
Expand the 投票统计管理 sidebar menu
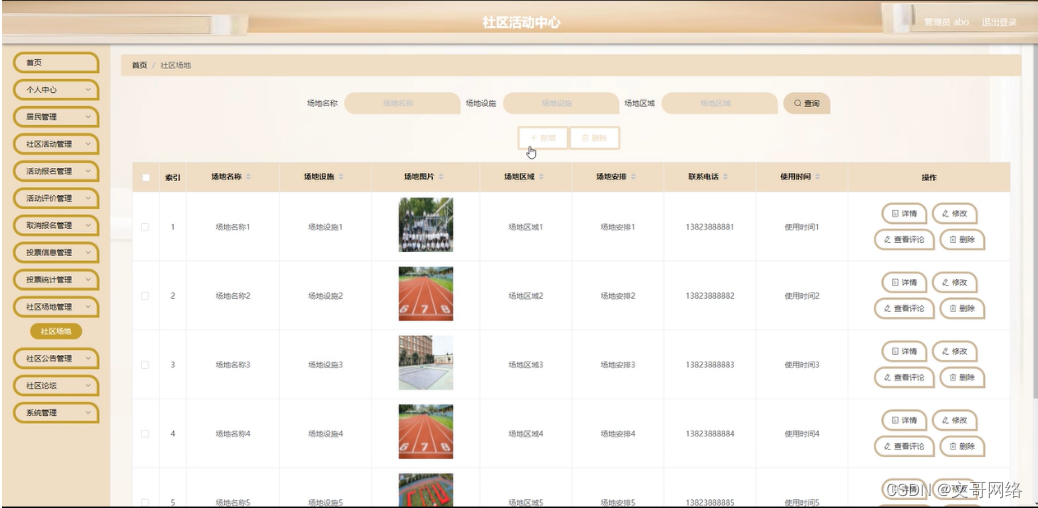(56, 280)
